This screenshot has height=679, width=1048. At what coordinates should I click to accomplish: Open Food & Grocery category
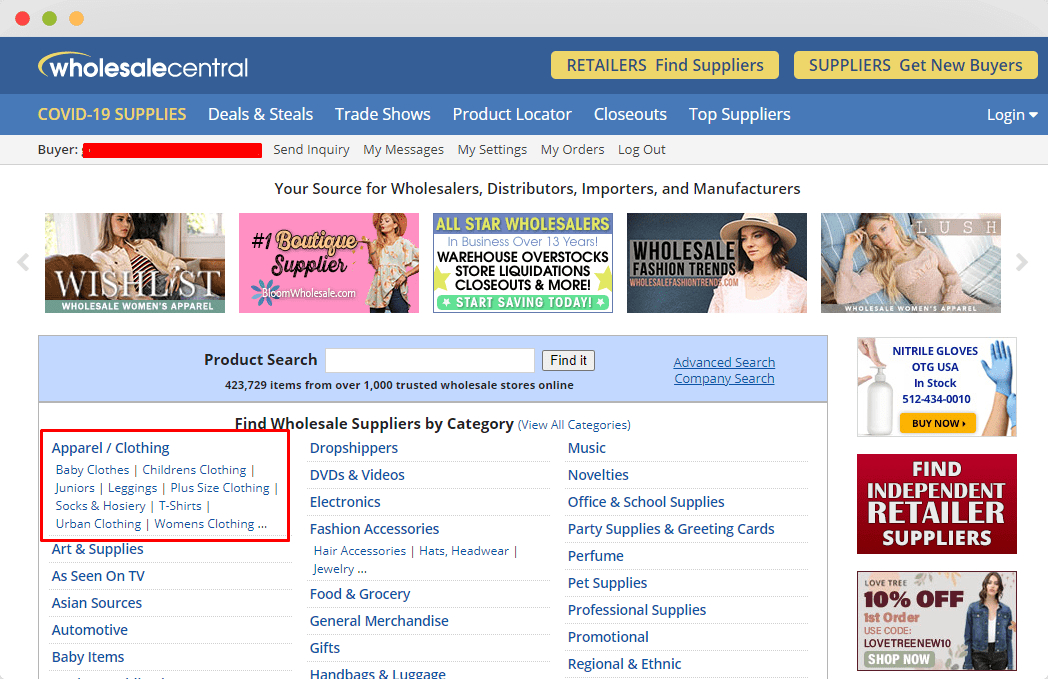pos(360,594)
